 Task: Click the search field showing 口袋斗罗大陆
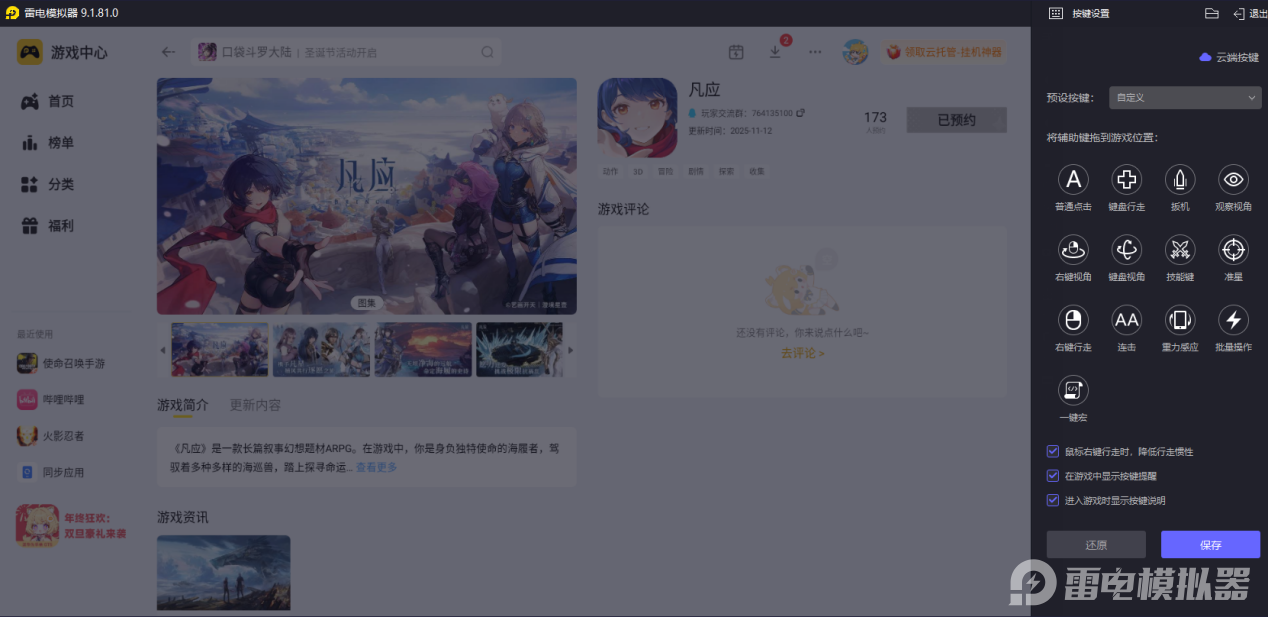[x=346, y=52]
